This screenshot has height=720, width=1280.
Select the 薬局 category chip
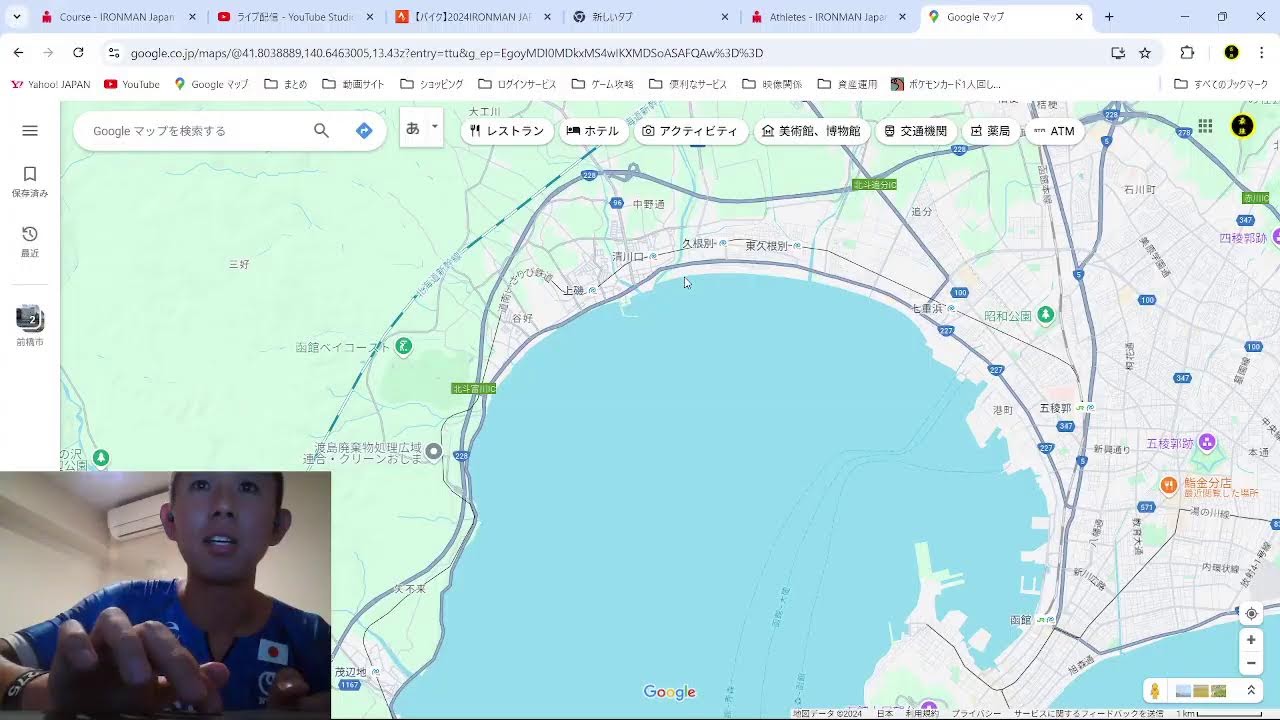coord(991,131)
